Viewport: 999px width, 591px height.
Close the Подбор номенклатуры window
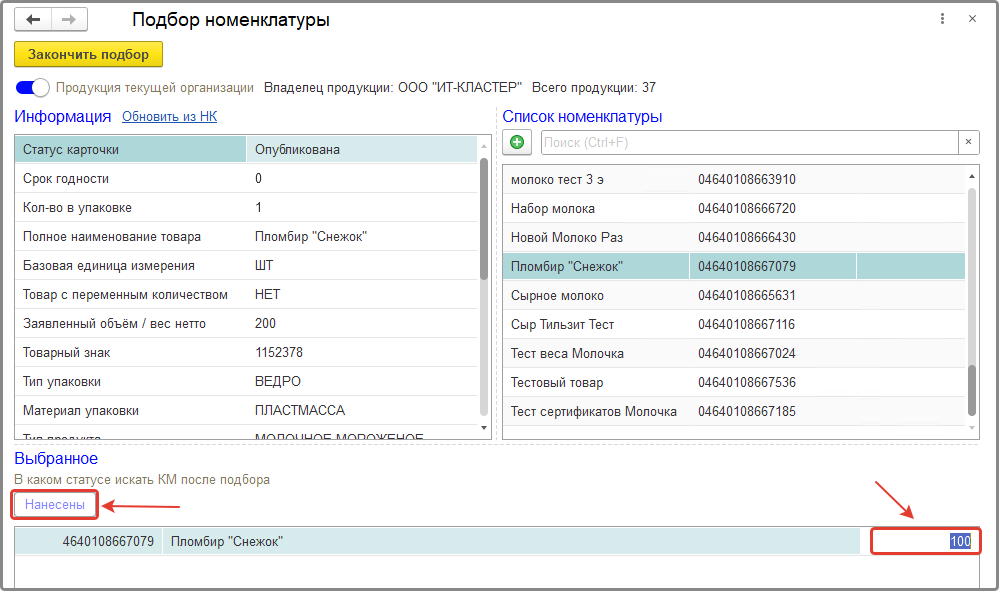tap(972, 19)
